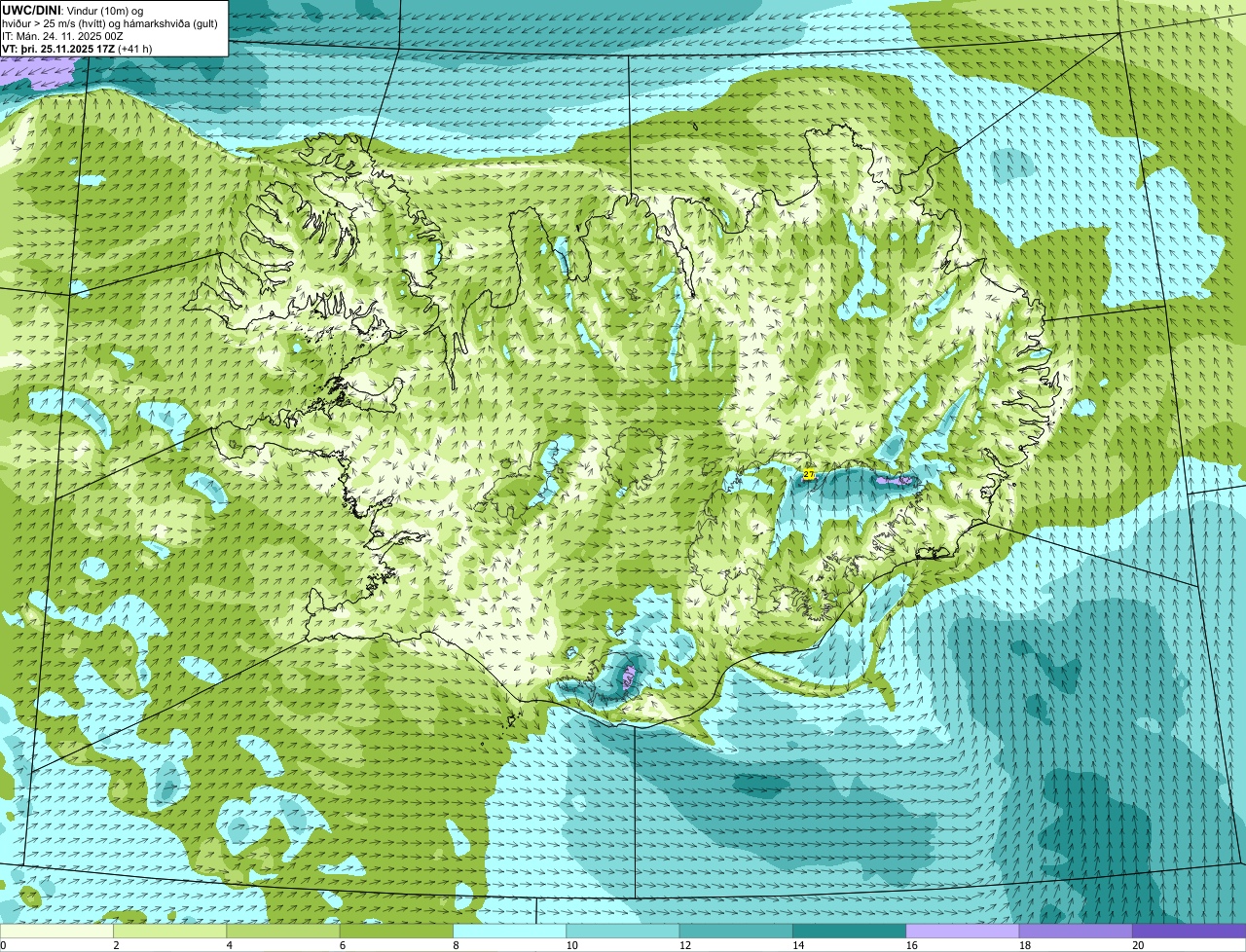Click the '16' scale label under color bar

(911, 945)
